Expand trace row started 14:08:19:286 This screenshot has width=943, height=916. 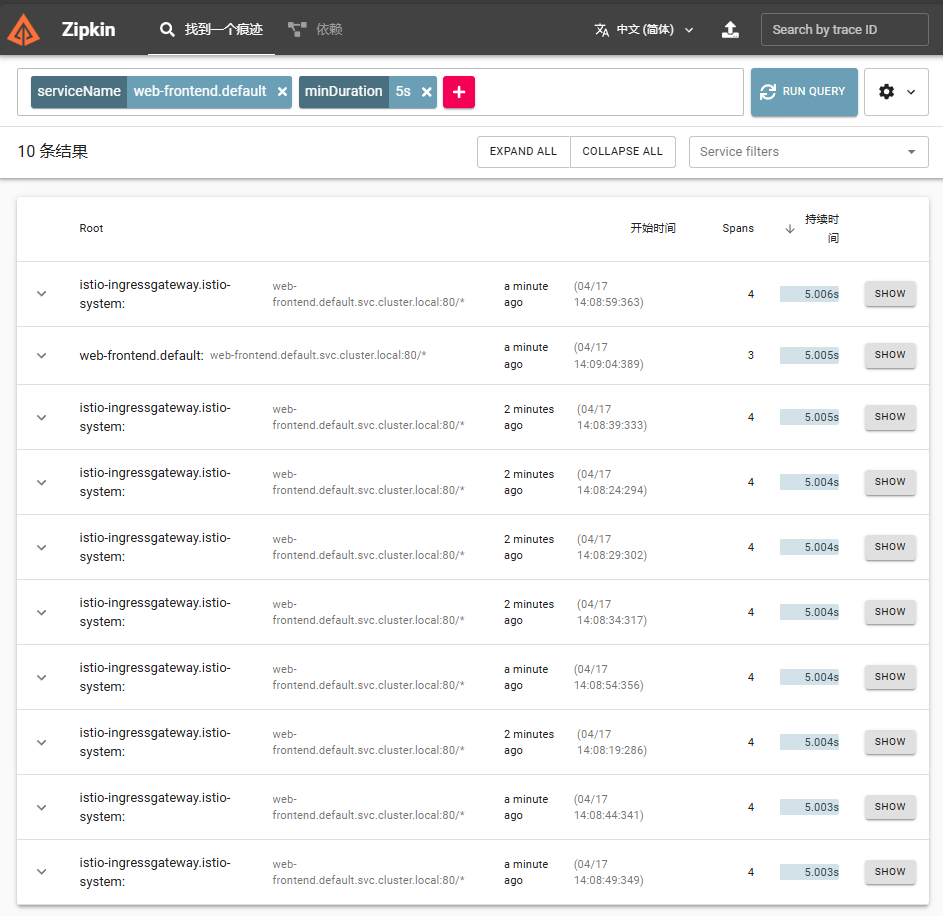(x=41, y=742)
